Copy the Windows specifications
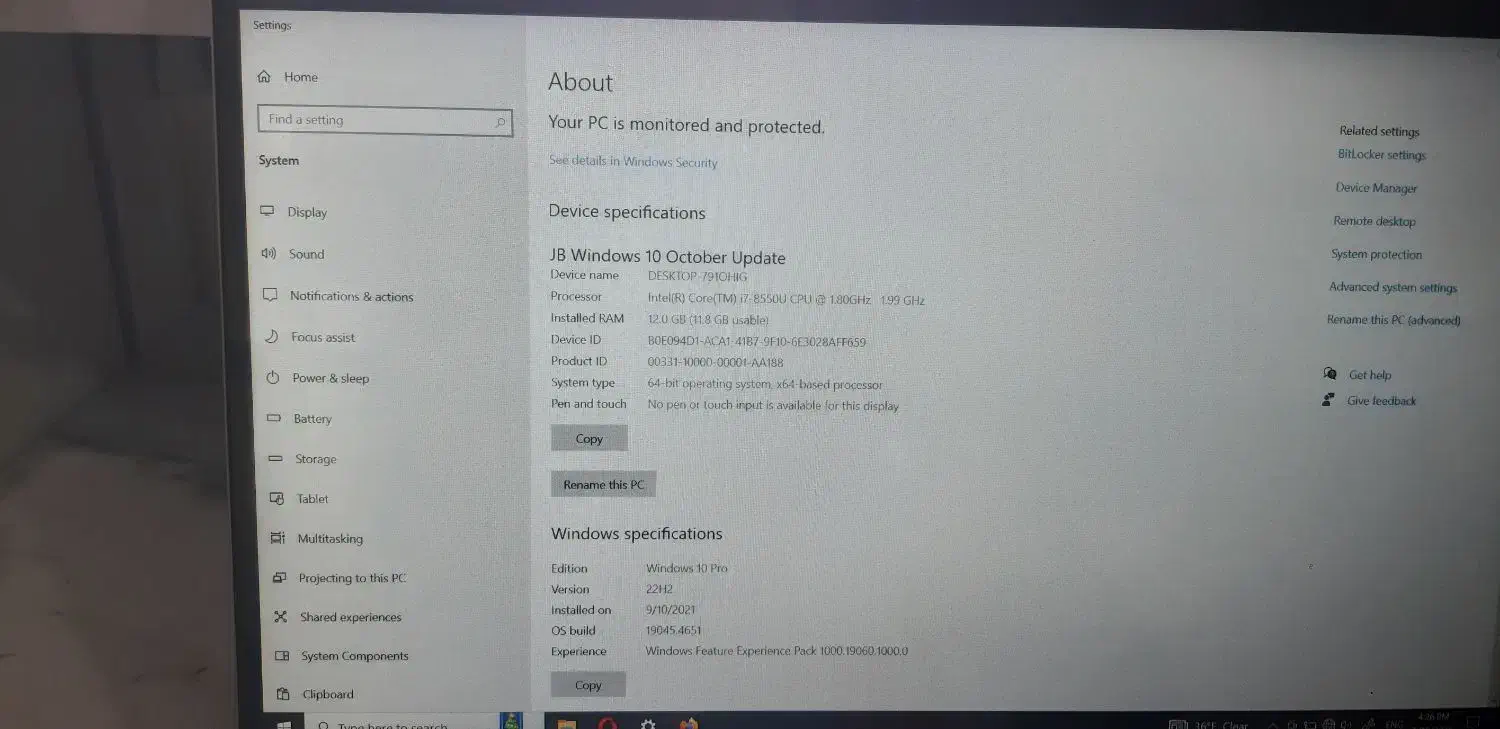Image resolution: width=1500 pixels, height=729 pixels. (x=588, y=685)
